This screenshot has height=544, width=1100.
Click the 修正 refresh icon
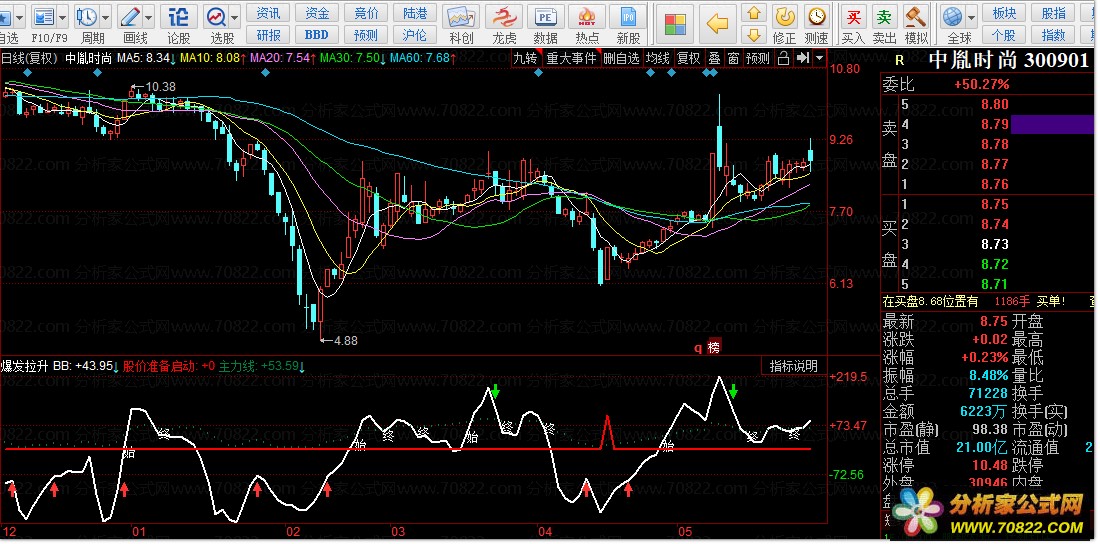point(786,16)
